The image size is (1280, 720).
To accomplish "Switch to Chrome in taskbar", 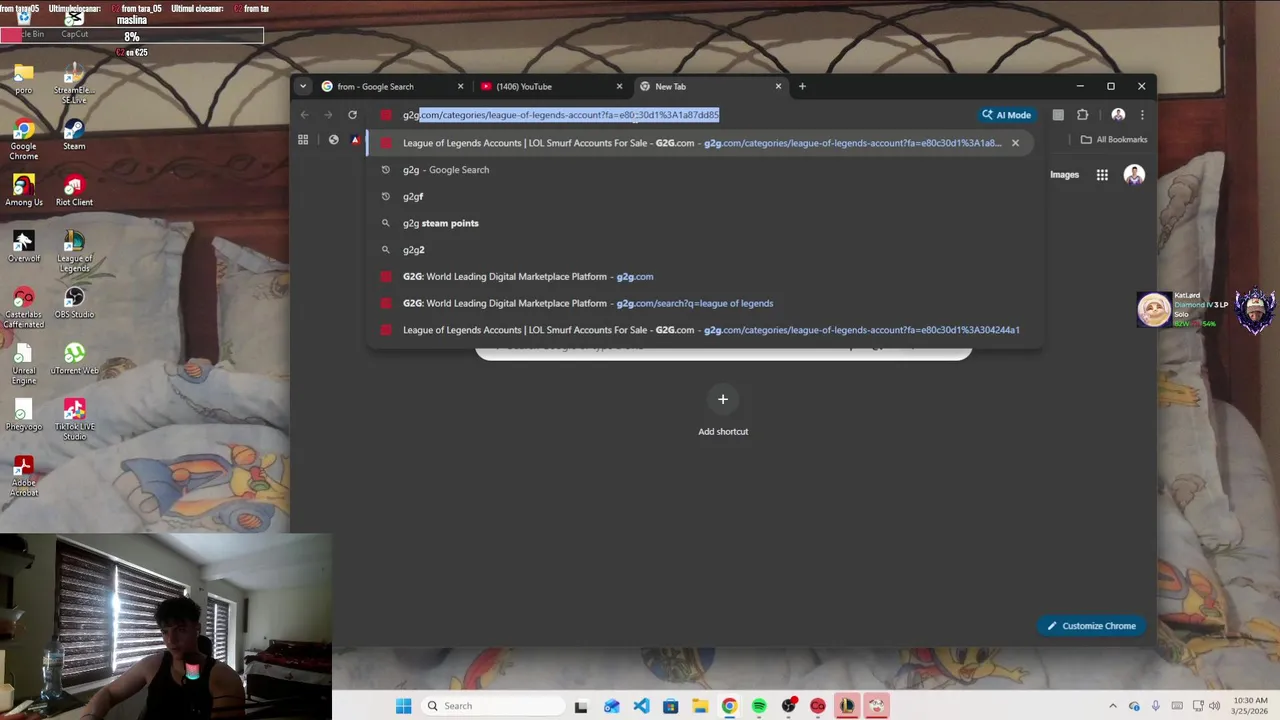I will 729,706.
